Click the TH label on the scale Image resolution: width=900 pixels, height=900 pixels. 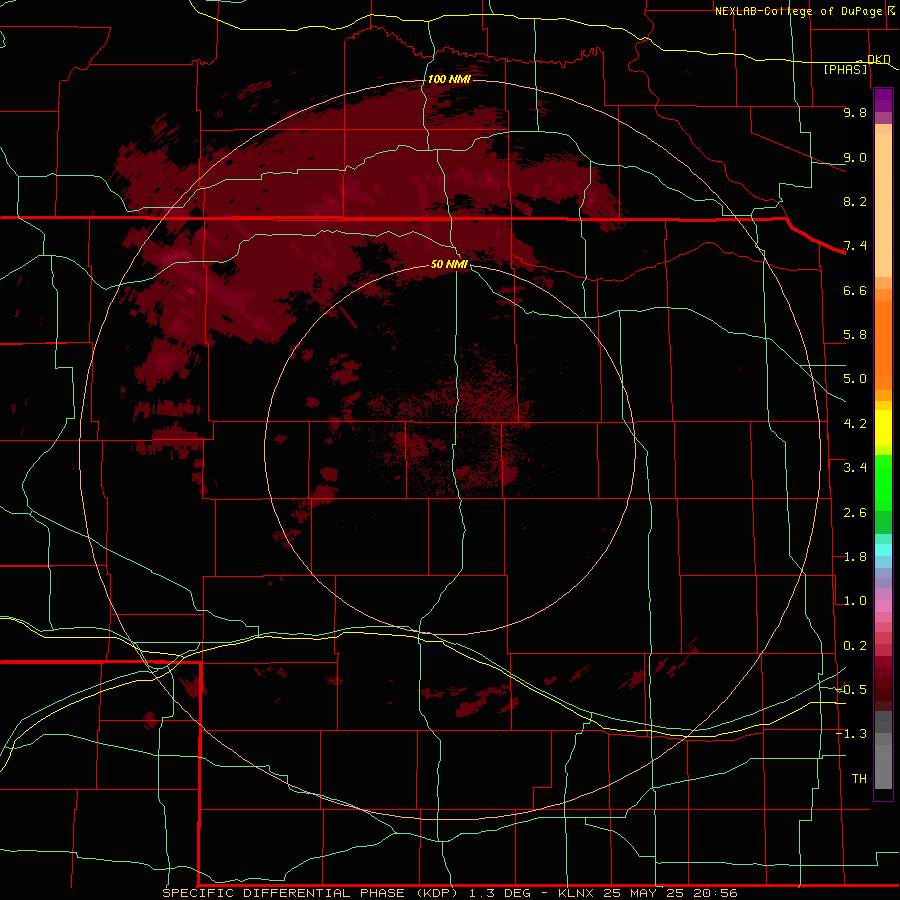coord(859,779)
